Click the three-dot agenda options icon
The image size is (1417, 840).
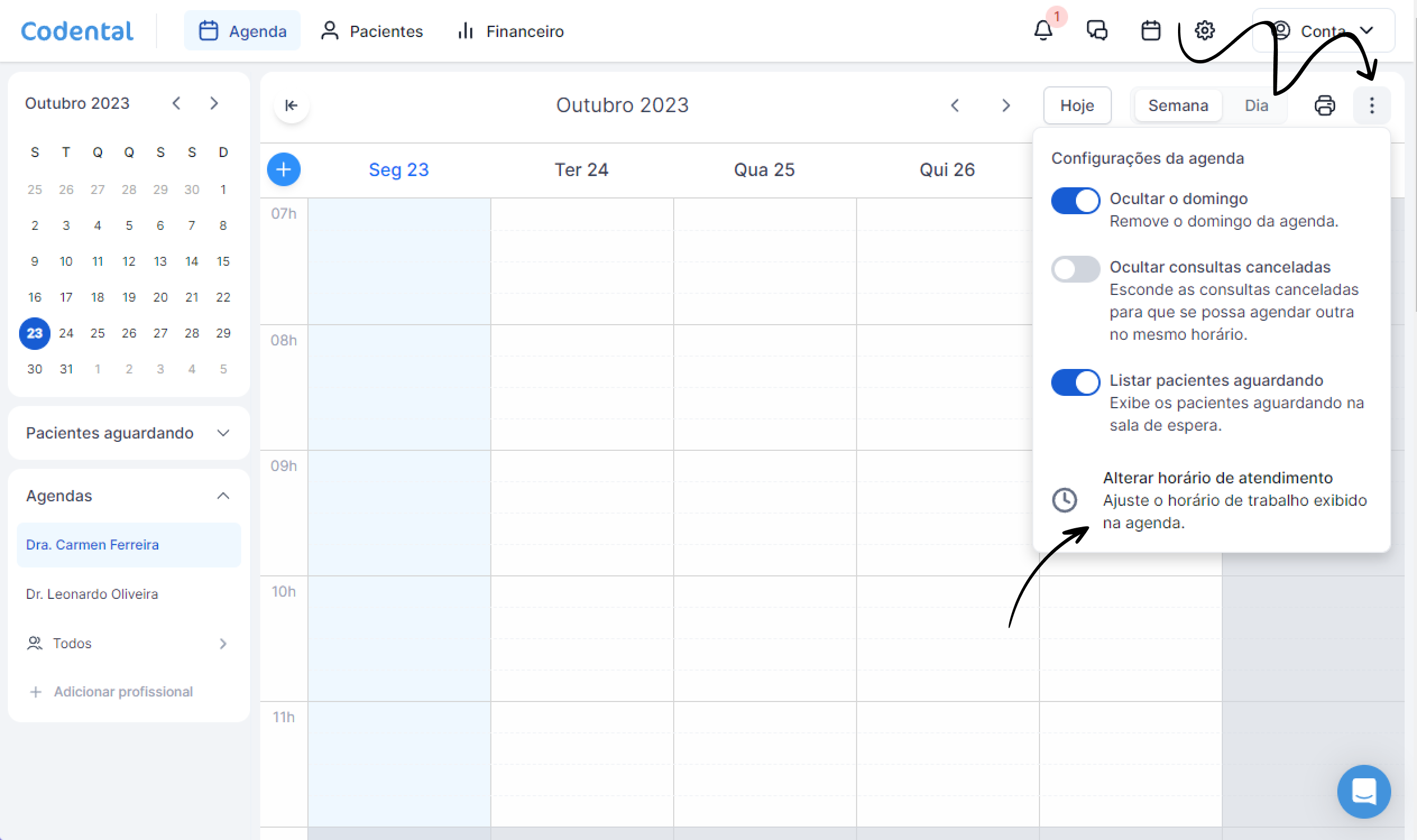1371,105
